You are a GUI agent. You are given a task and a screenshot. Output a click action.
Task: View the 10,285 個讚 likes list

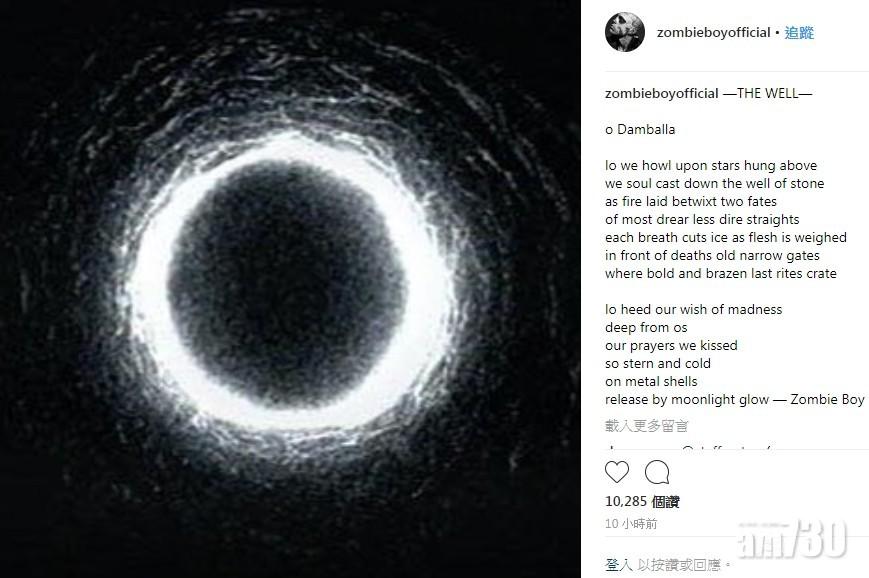pos(642,502)
